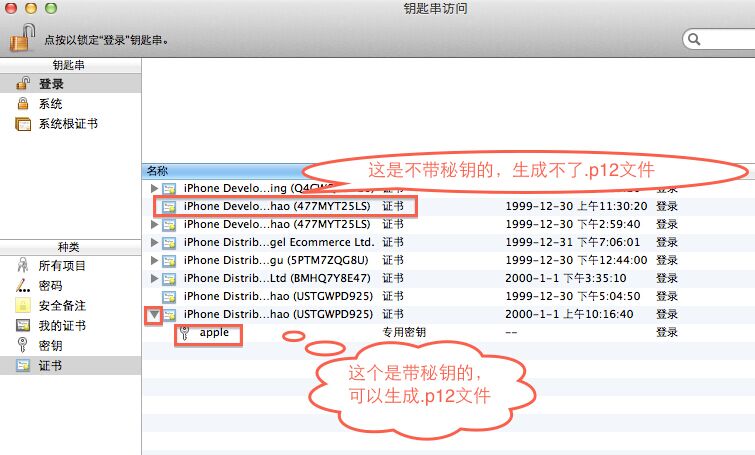Click the magnifier icon in search field
The height and width of the screenshot is (455, 755).
pyautogui.click(x=694, y=39)
